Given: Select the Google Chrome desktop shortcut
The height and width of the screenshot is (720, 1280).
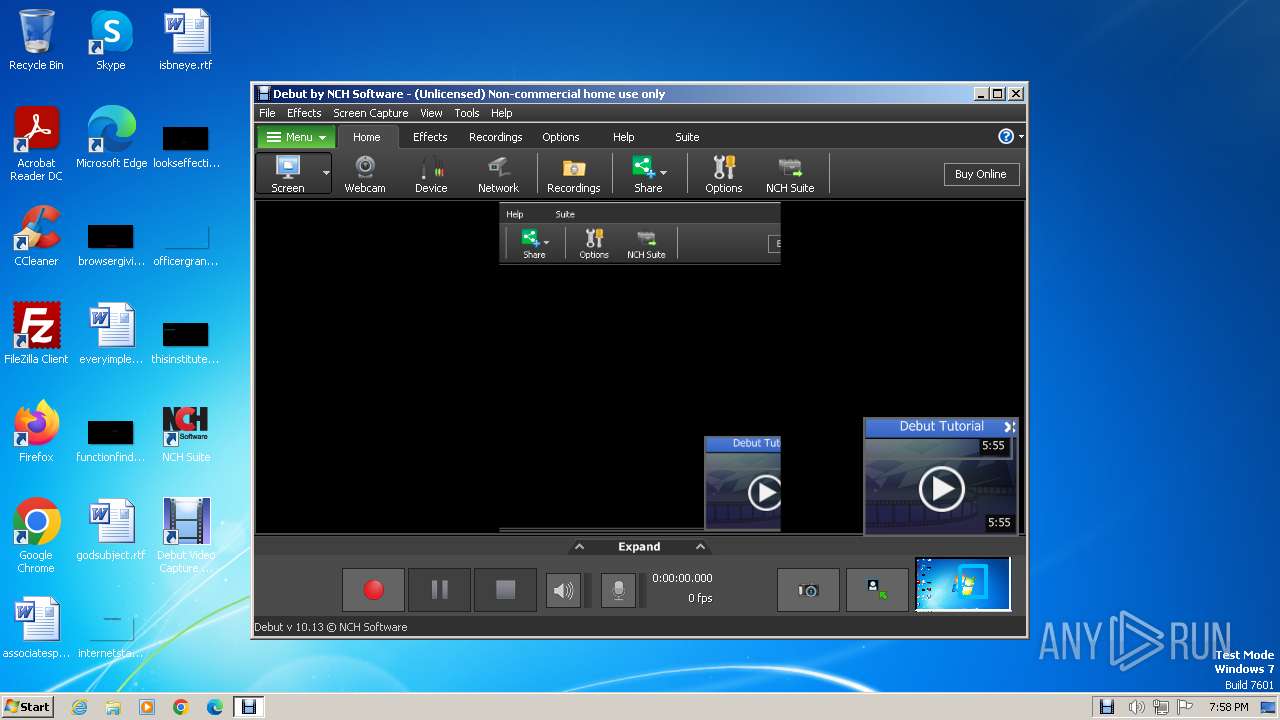Looking at the screenshot, I should coord(36,537).
